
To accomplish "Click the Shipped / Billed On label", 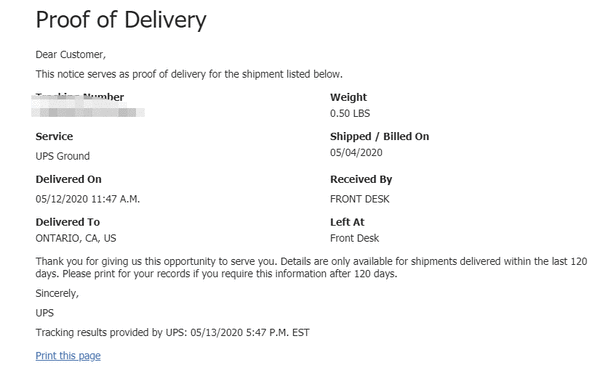I will point(380,137).
